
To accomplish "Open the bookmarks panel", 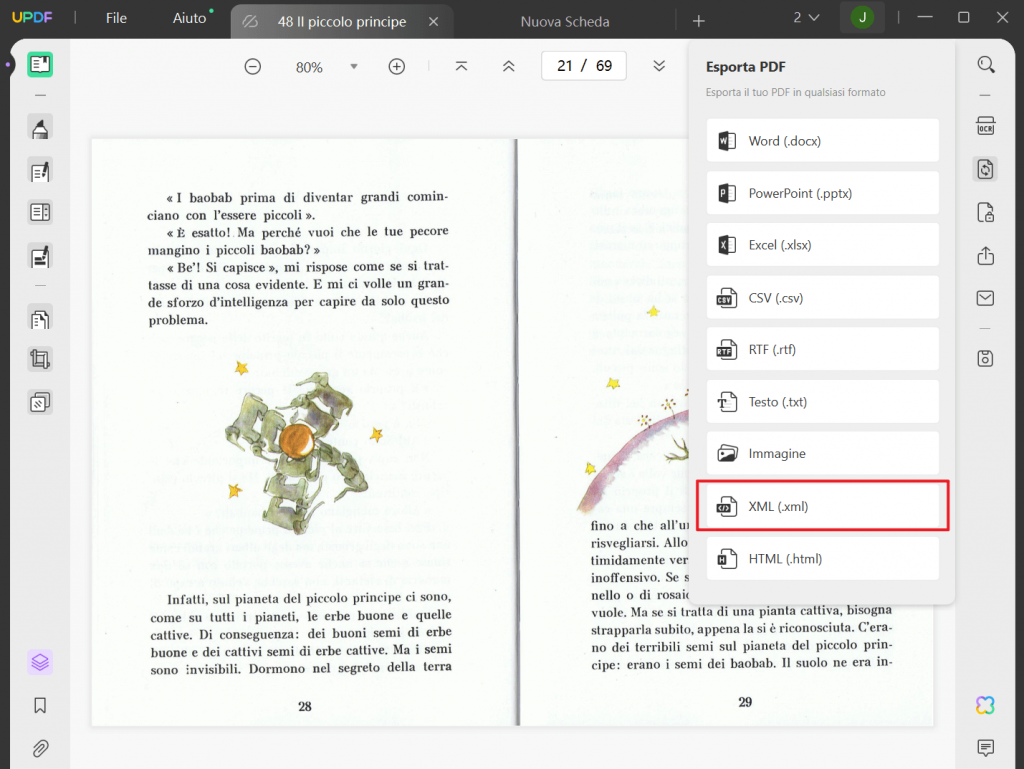I will pos(40,706).
